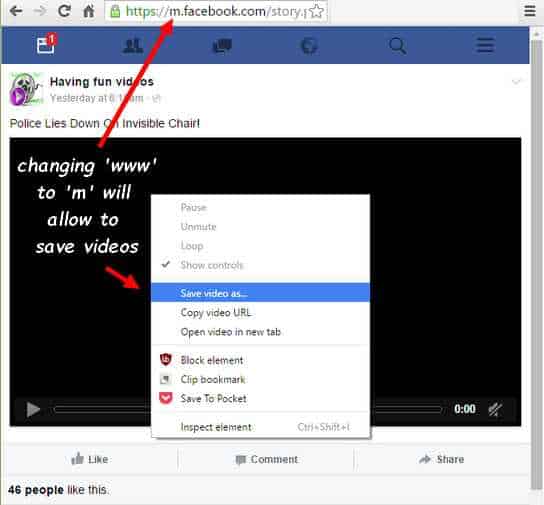This screenshot has width=544, height=505.
Task: Bookmark the page with star icon
Action: (316, 11)
